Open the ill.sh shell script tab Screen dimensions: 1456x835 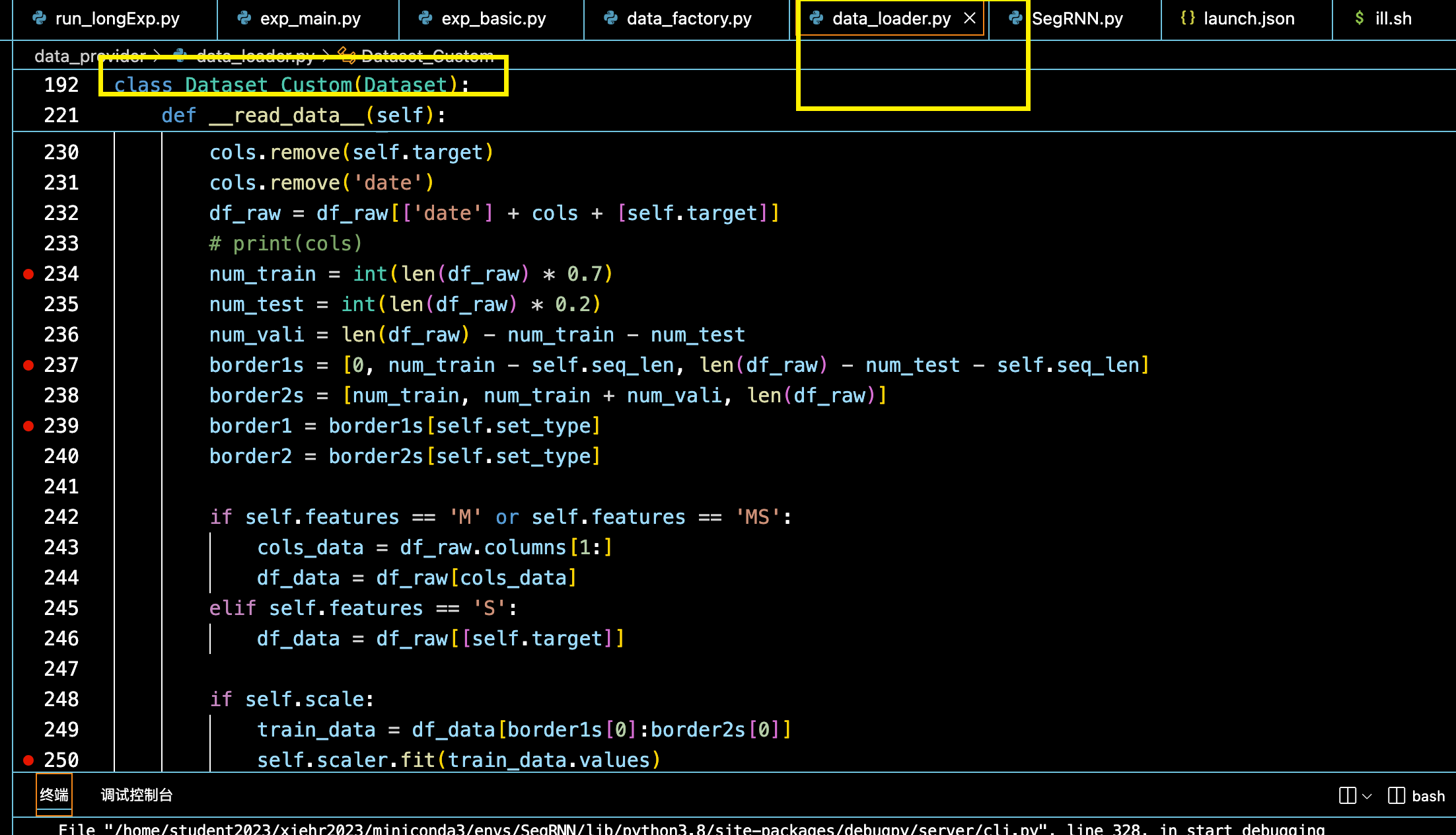[1393, 18]
